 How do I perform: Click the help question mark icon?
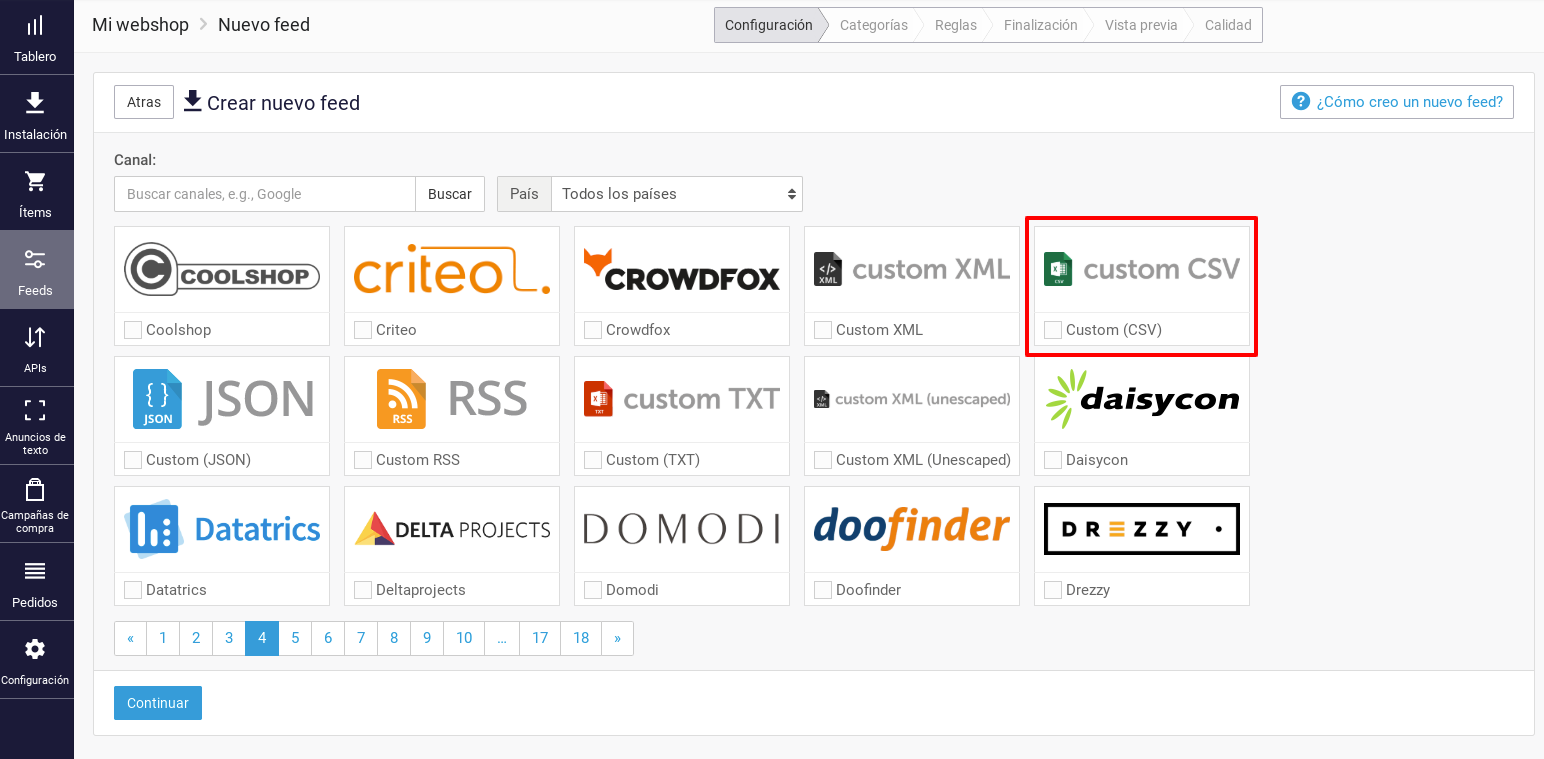coord(1302,101)
